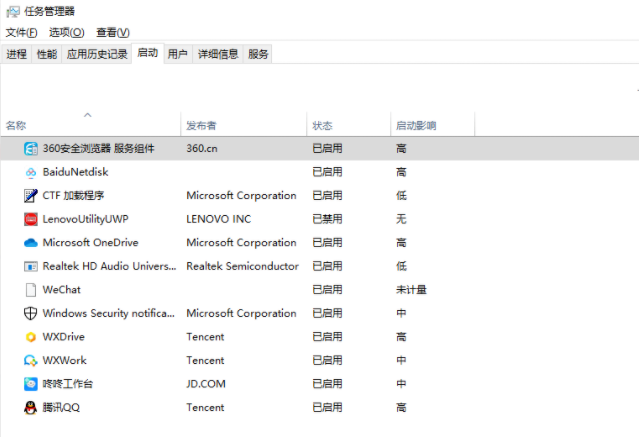The height and width of the screenshot is (437, 640).
Task: Open the 查看(V) menu
Action: point(113,32)
